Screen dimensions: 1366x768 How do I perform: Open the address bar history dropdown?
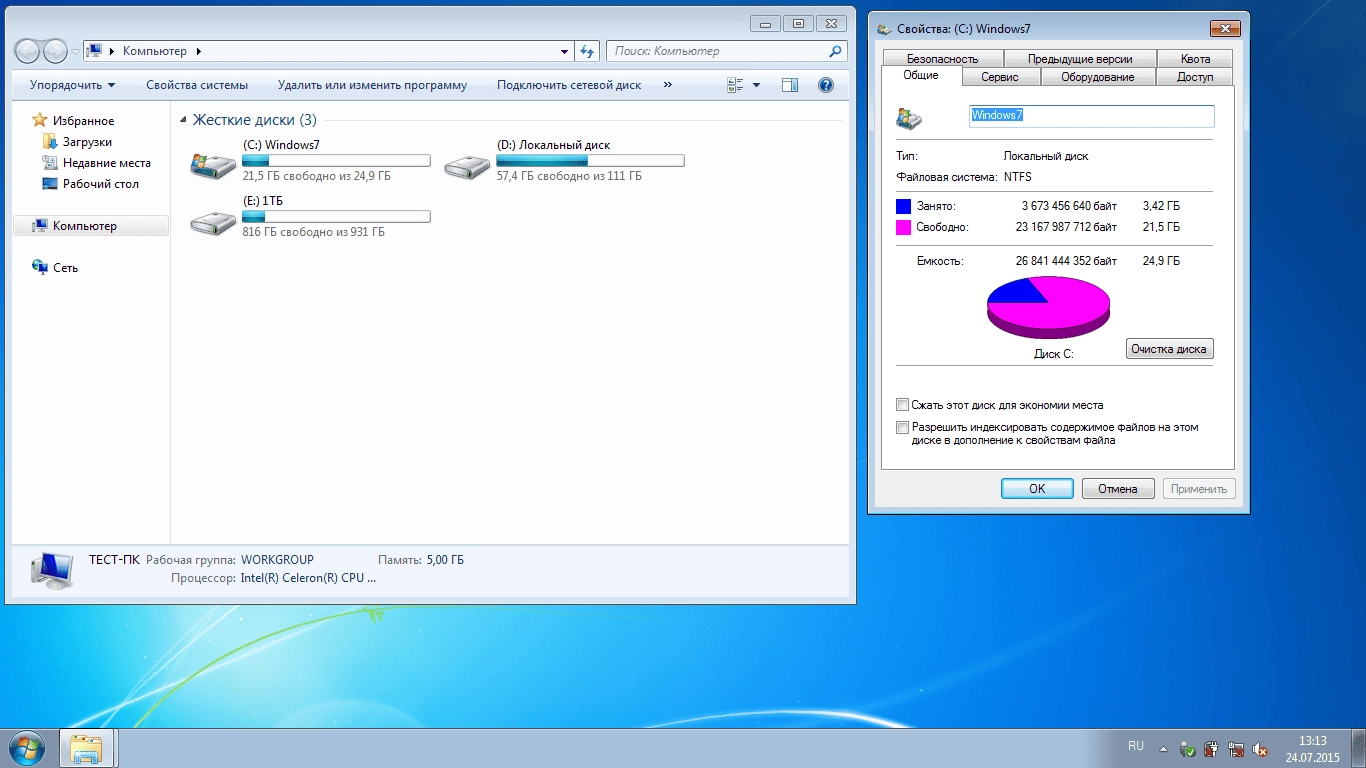[565, 51]
